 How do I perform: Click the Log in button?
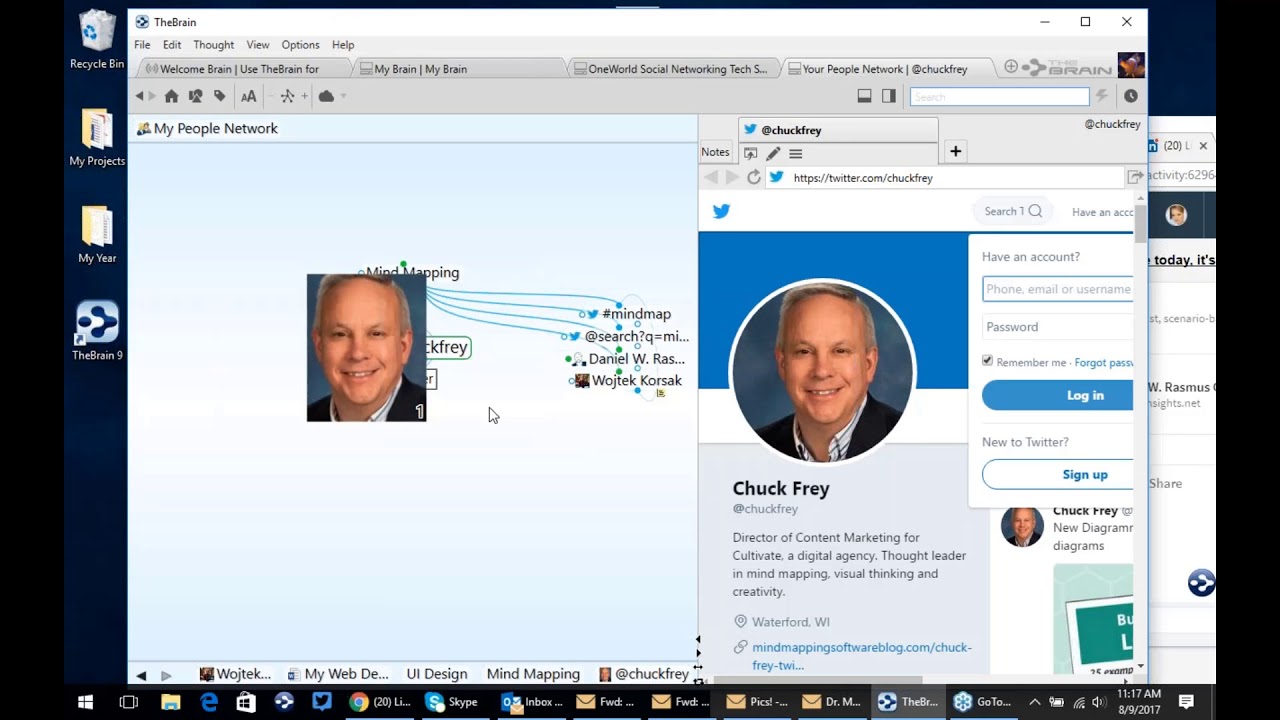[x=1058, y=395]
